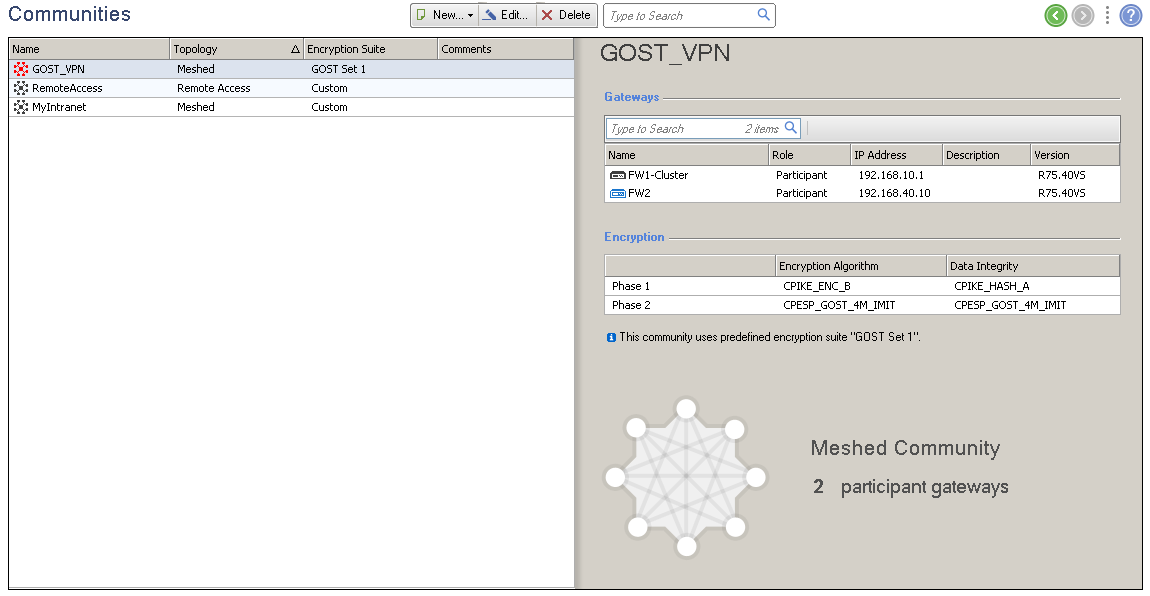Click the Description column header

coord(986,155)
